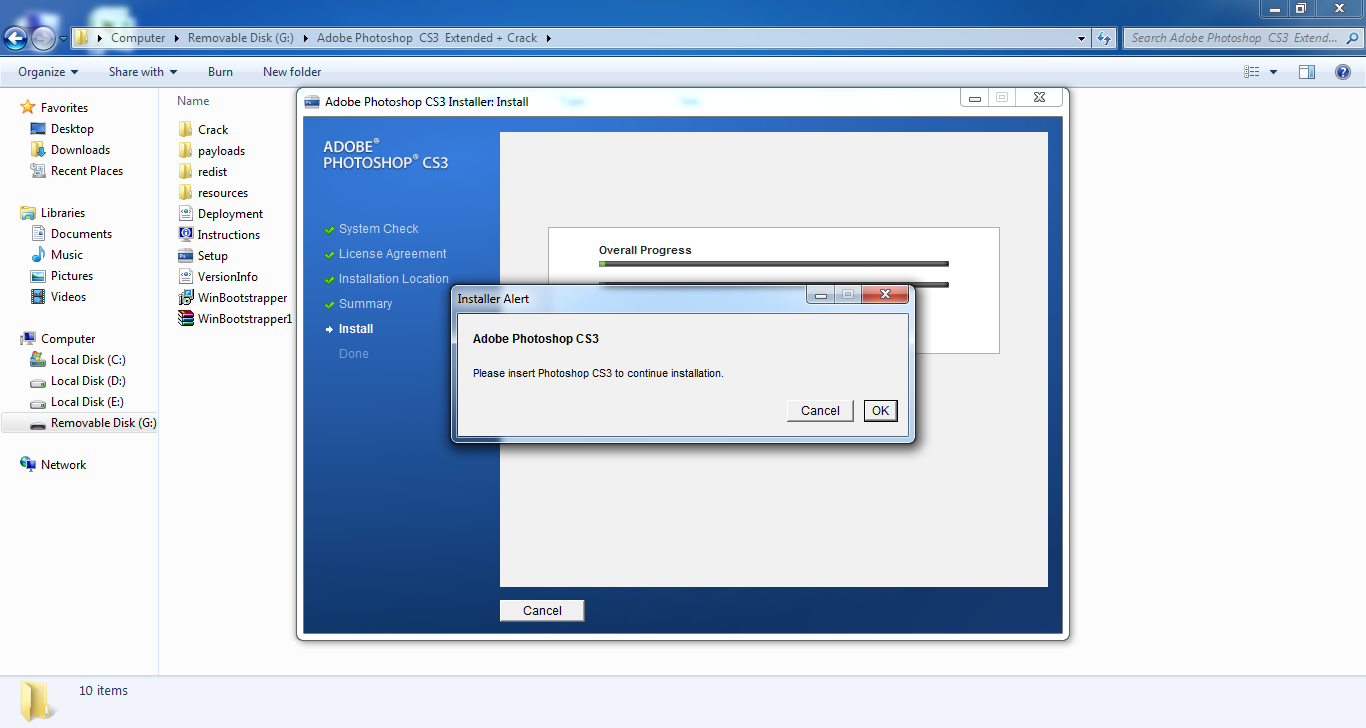This screenshot has height=728, width=1366.
Task: Click the Desktop icon in sidebar
Action: click(38, 128)
